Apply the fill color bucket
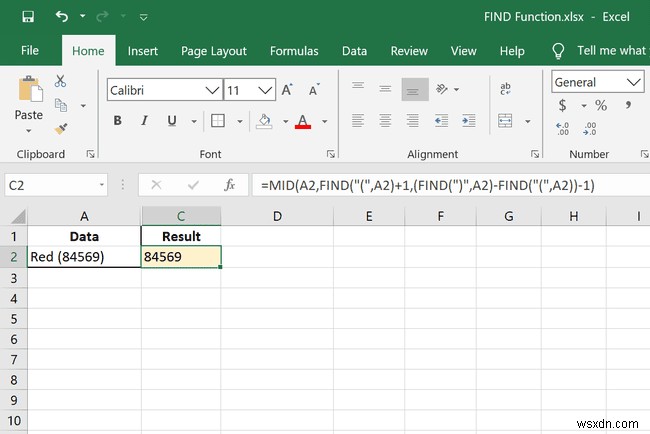 (264, 121)
